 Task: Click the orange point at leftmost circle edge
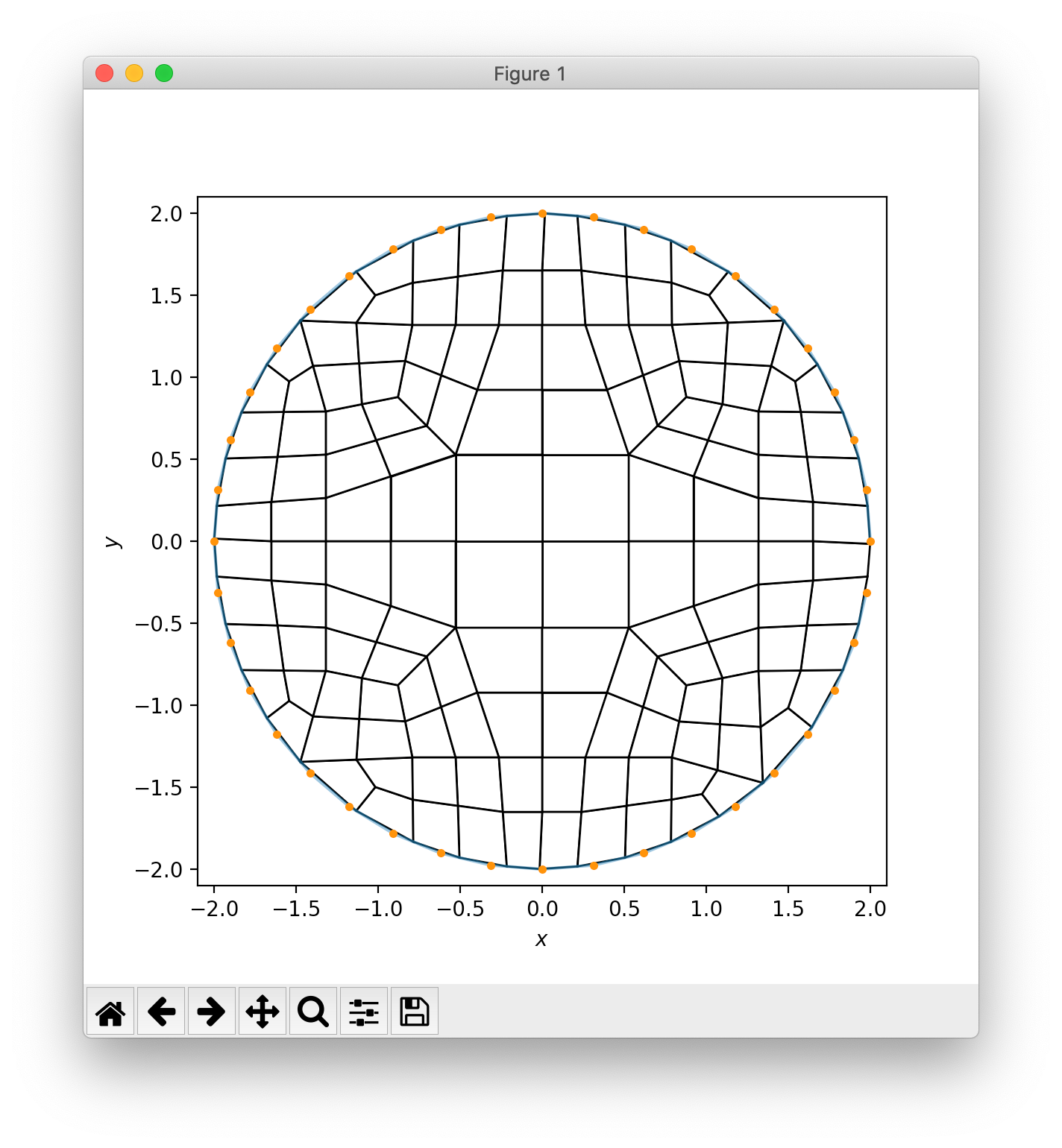tap(214, 541)
